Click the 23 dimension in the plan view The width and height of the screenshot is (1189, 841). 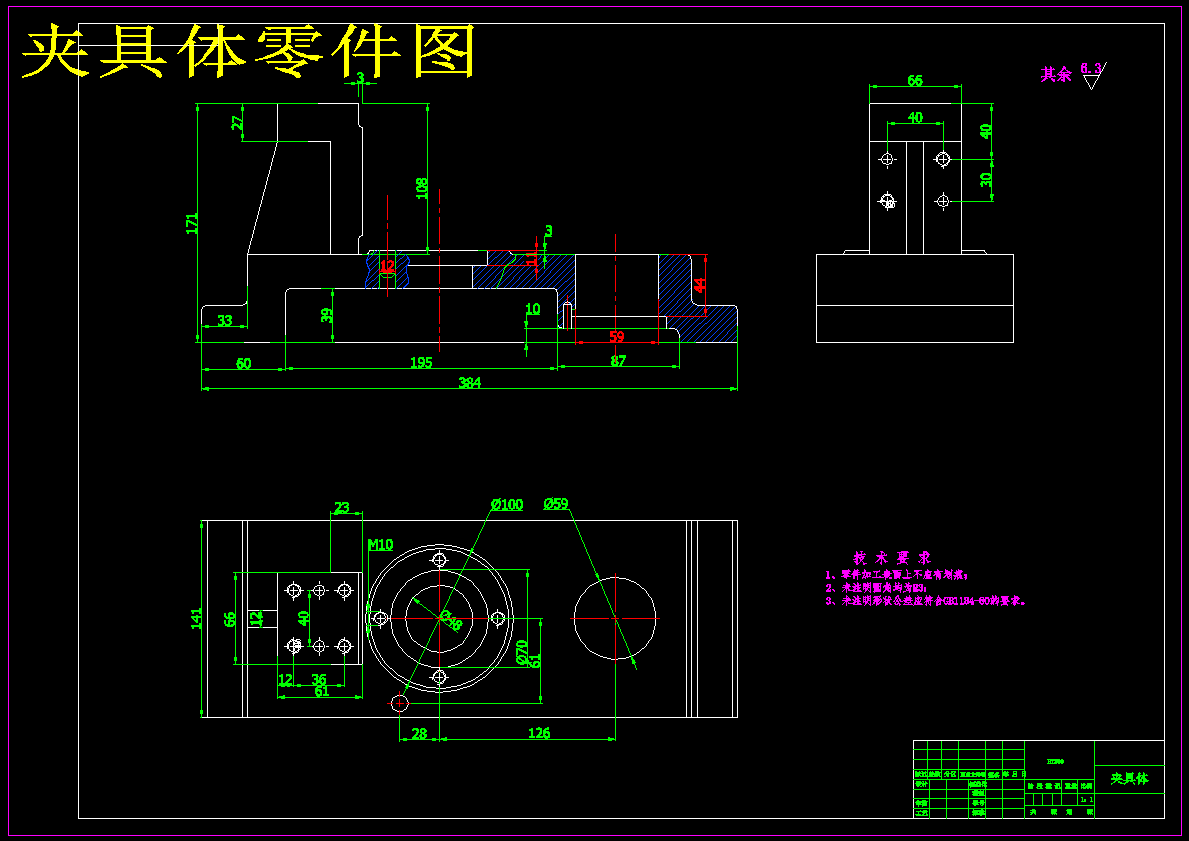pos(341,508)
